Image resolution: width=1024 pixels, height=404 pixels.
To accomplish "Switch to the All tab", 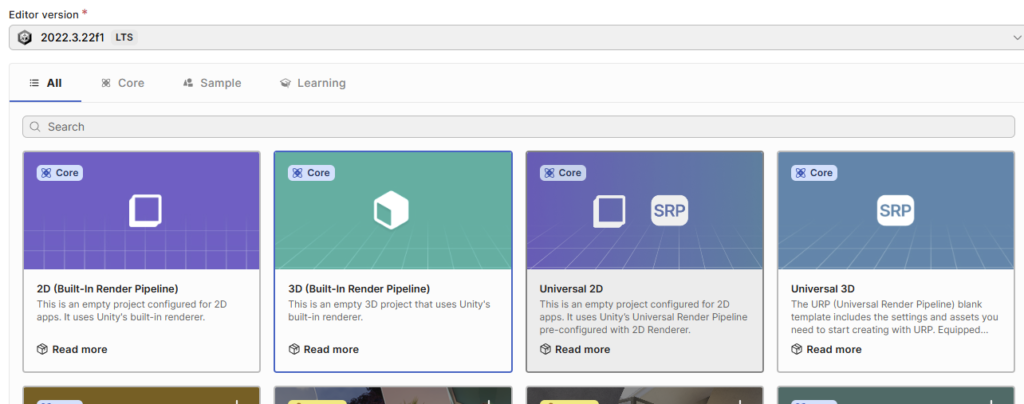I will point(46,83).
